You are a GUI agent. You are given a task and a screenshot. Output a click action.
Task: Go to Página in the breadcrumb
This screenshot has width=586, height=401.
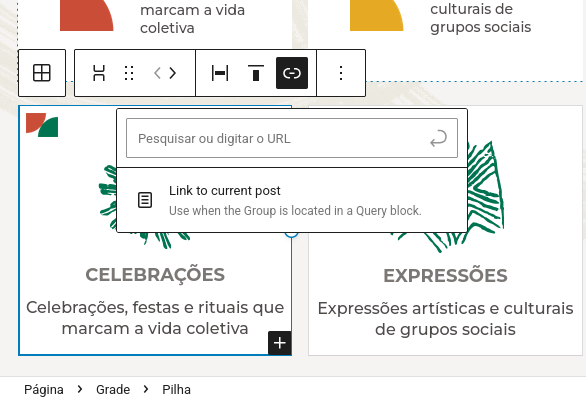(44, 389)
